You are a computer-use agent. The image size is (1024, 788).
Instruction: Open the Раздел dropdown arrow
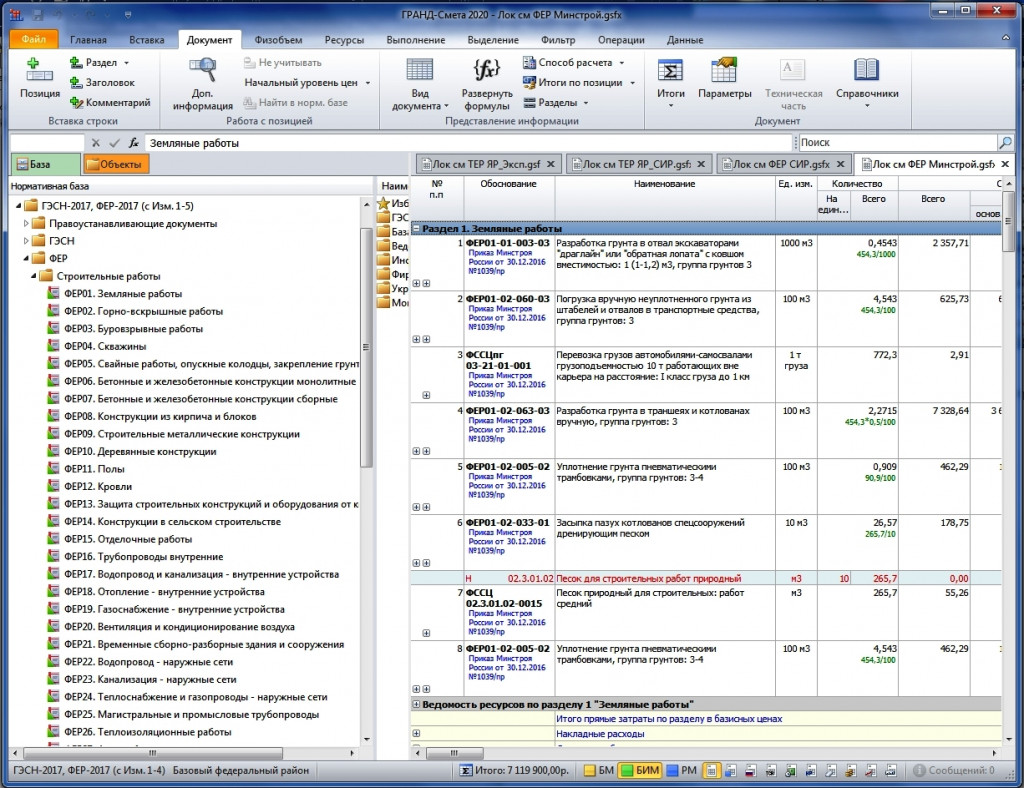pos(126,63)
